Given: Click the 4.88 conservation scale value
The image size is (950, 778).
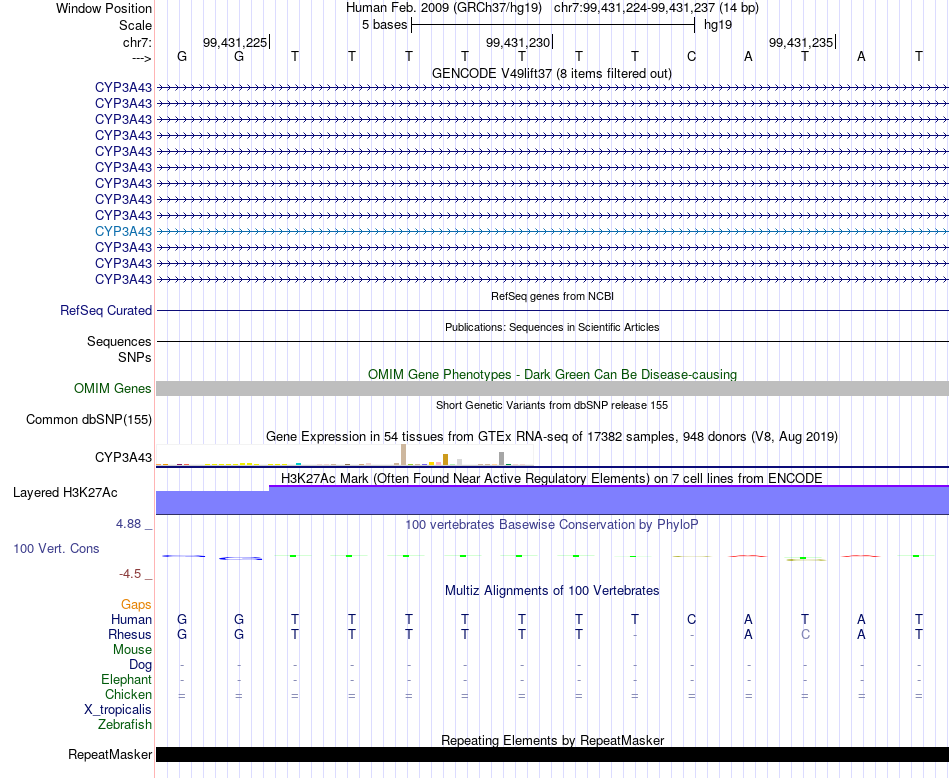Looking at the screenshot, I should [x=128, y=524].
